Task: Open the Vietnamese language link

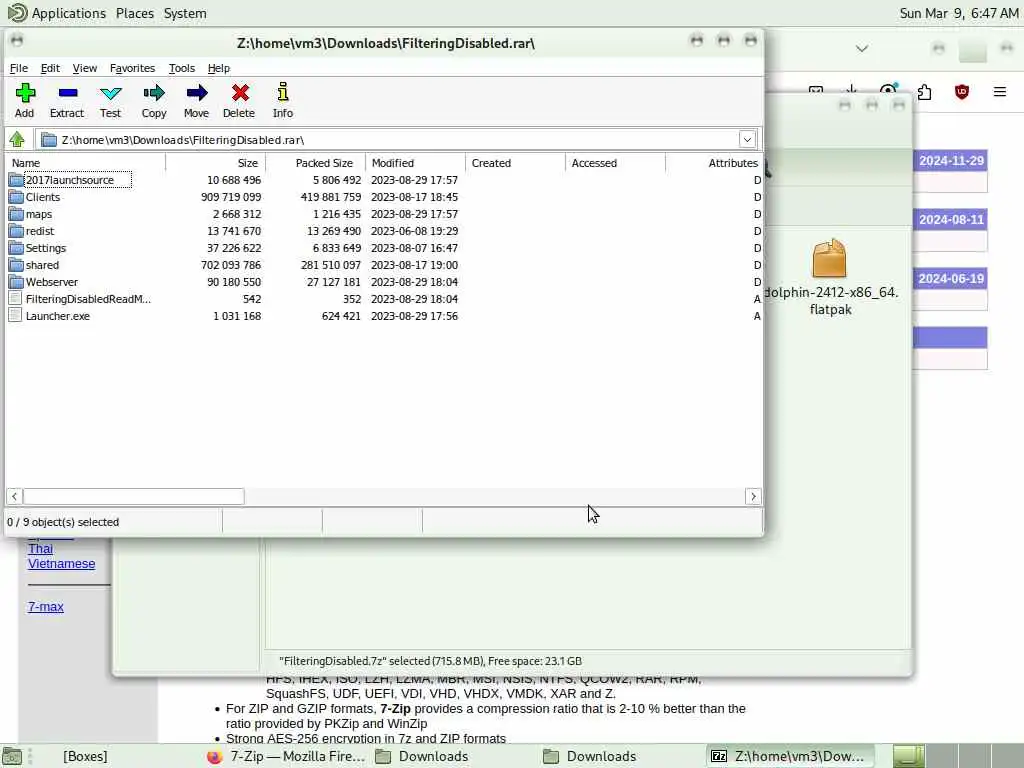Action: click(61, 564)
